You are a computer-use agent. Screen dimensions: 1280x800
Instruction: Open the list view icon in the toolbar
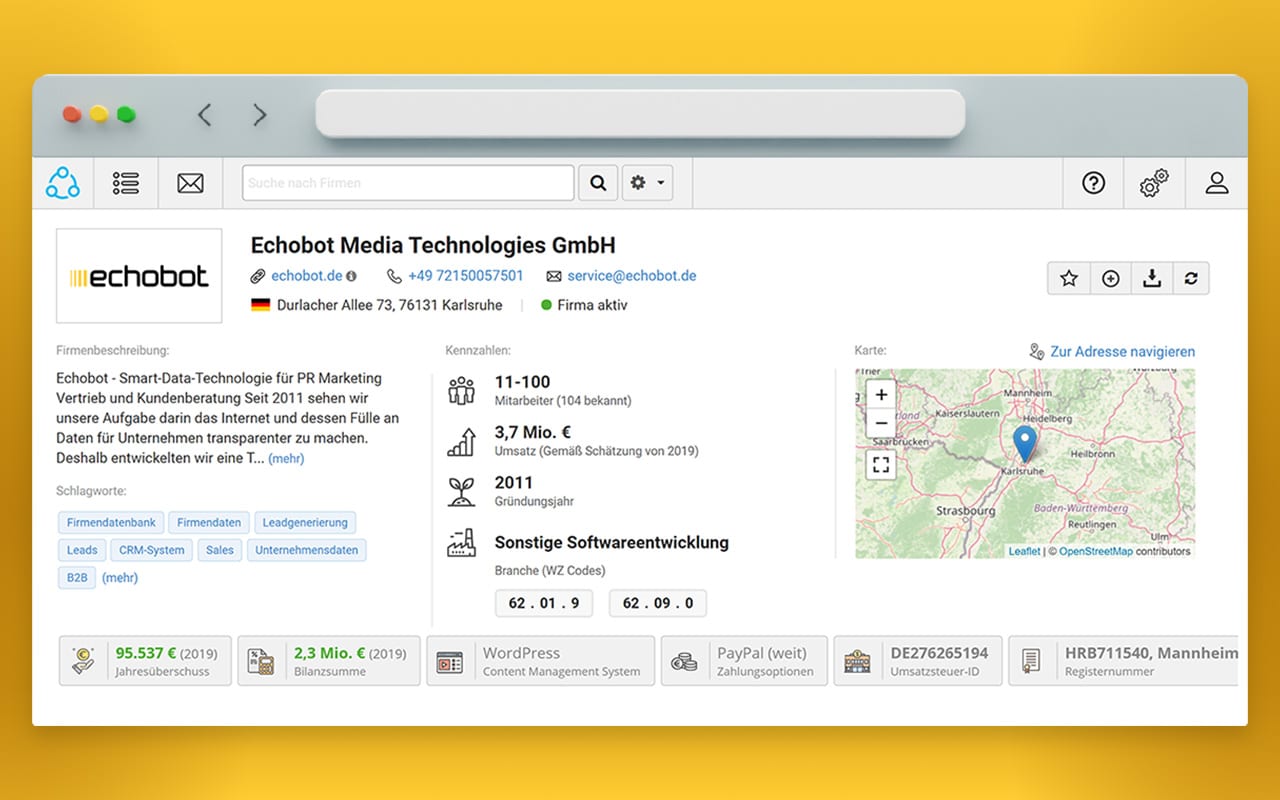tap(126, 183)
